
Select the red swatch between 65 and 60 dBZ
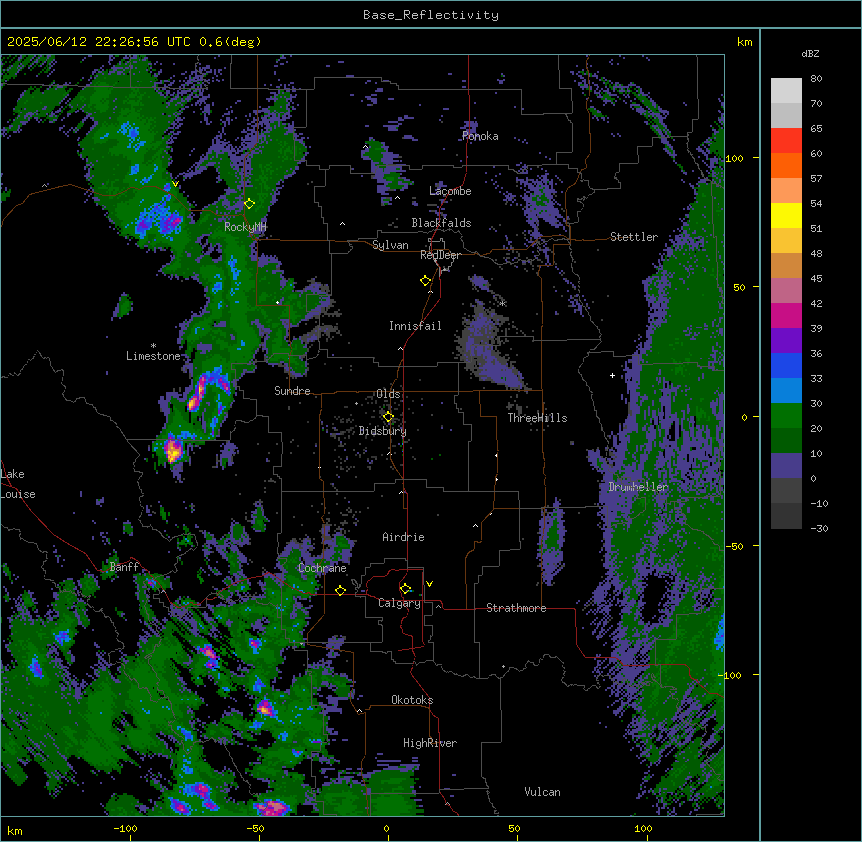click(786, 140)
